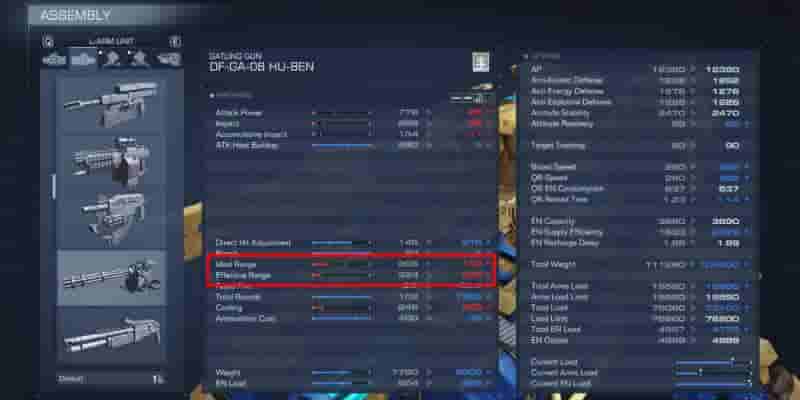Click the EN Capacity row
The height and width of the screenshot is (400, 800).
[x=641, y=221]
